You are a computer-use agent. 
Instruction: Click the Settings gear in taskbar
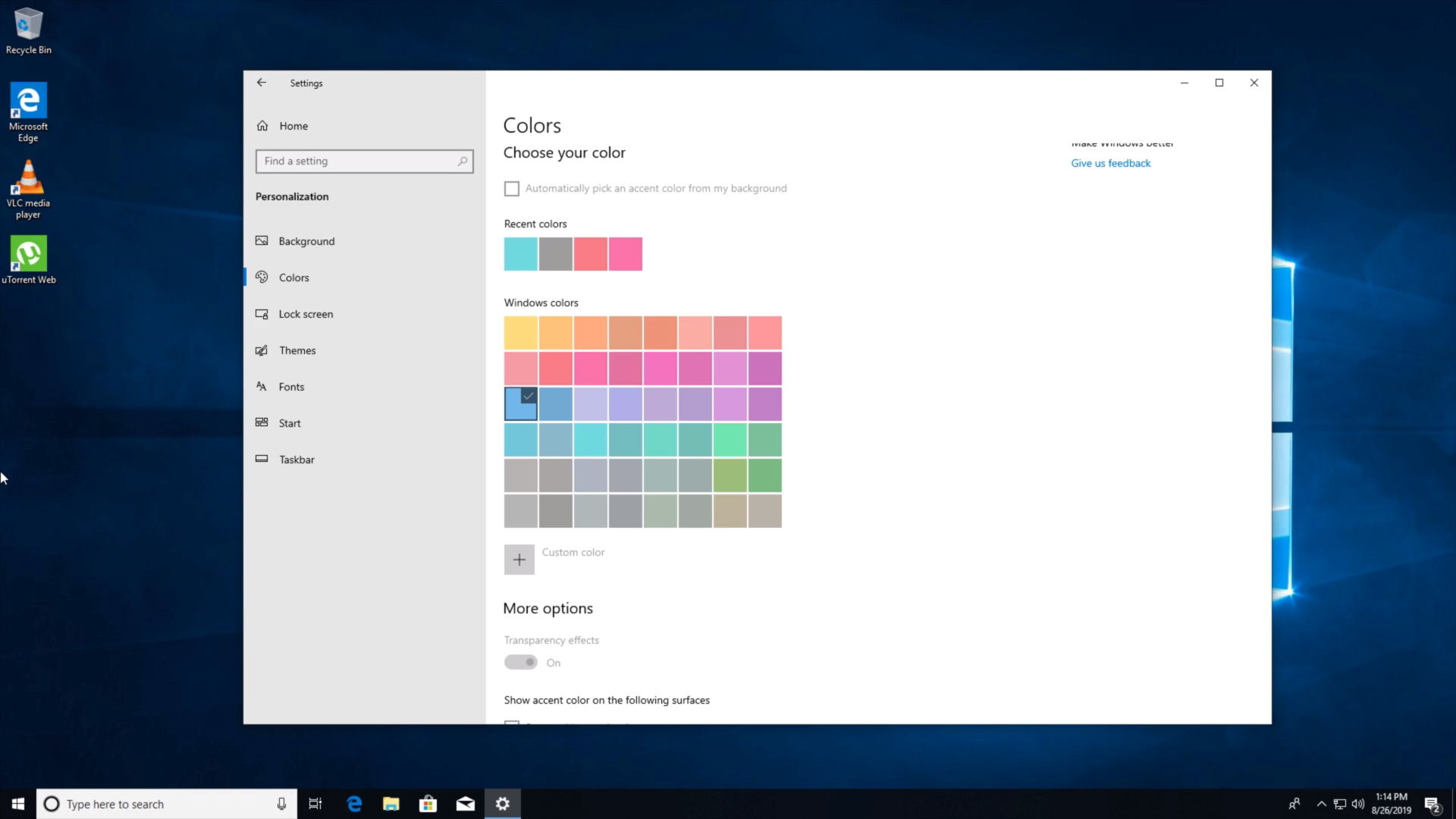click(x=502, y=803)
